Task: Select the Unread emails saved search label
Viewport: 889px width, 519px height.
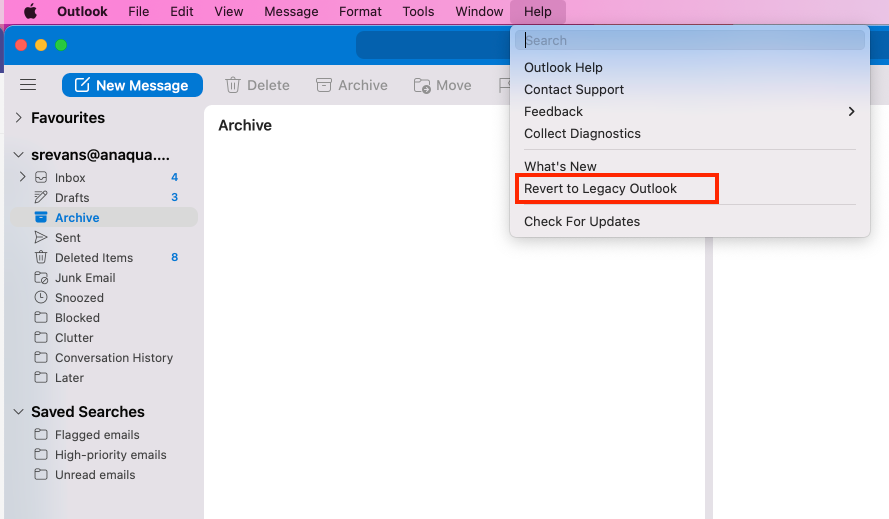Action: tap(95, 475)
